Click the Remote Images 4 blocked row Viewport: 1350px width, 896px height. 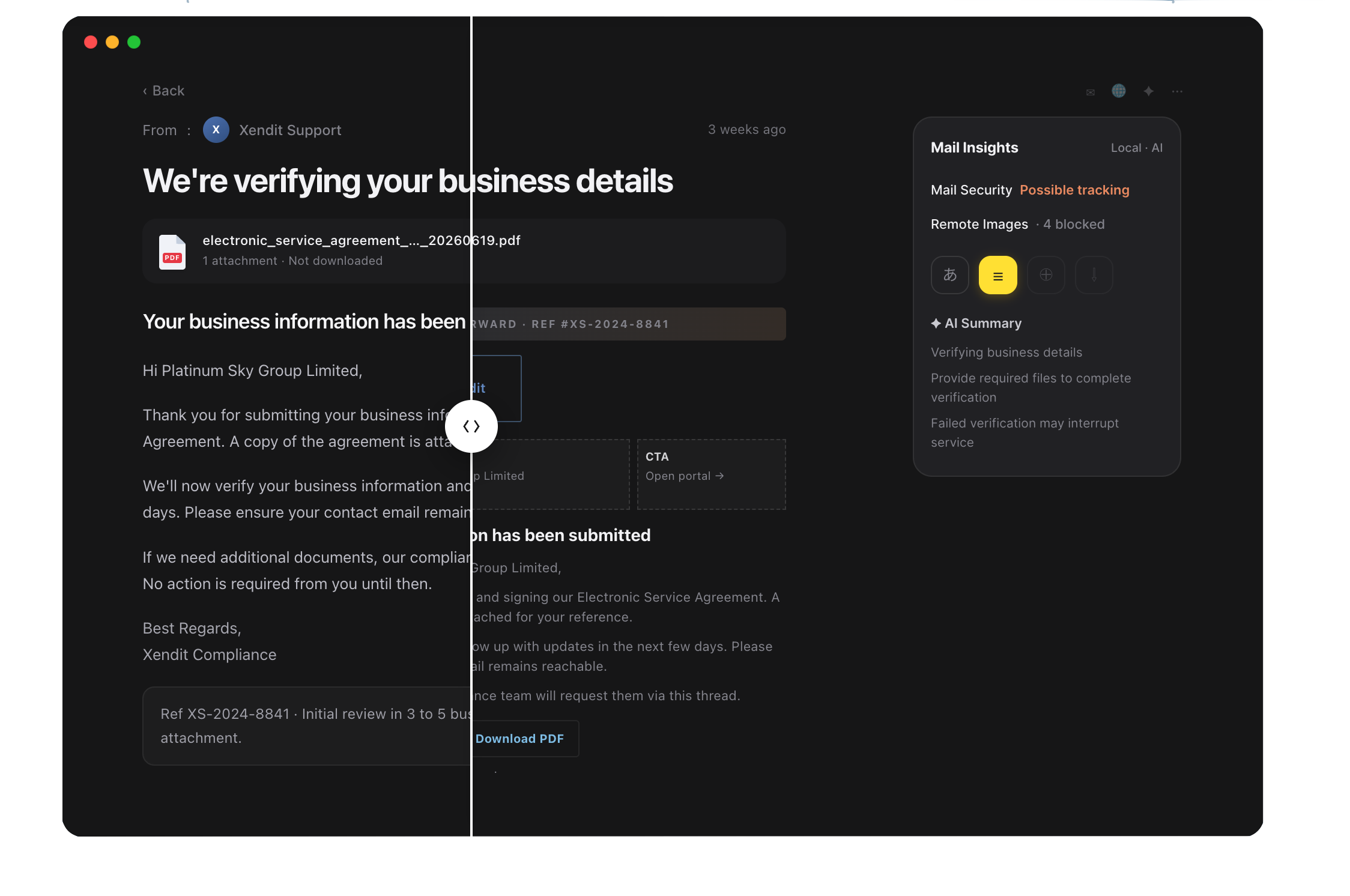tap(1017, 224)
